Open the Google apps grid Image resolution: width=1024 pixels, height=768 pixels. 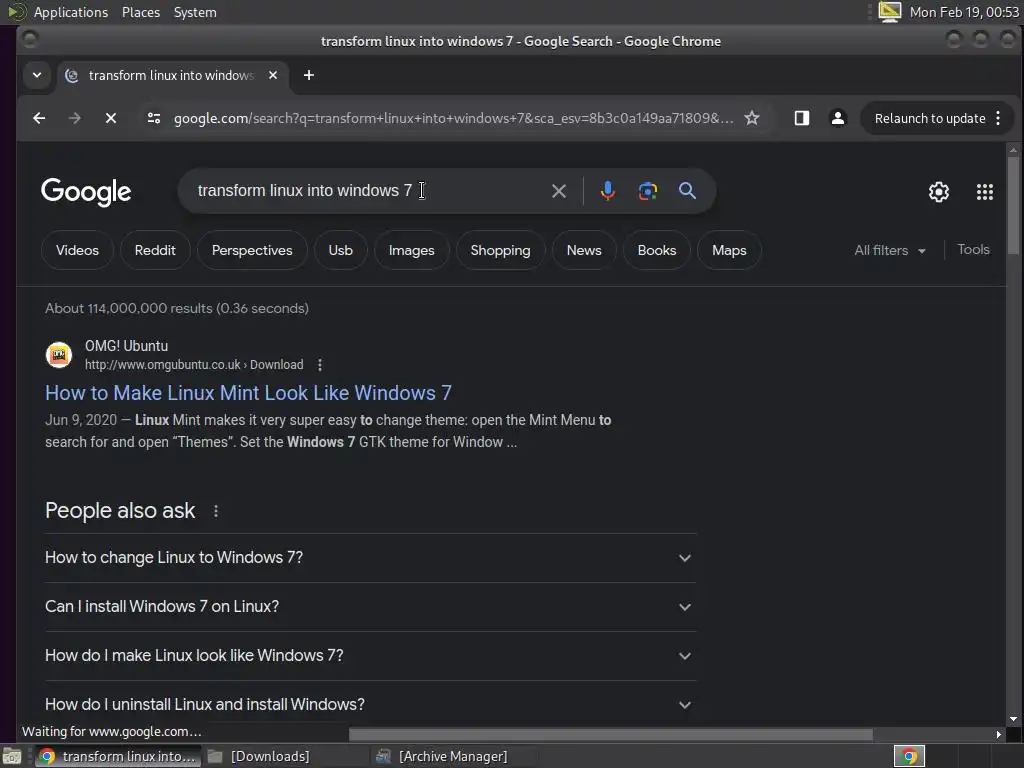[x=985, y=192]
